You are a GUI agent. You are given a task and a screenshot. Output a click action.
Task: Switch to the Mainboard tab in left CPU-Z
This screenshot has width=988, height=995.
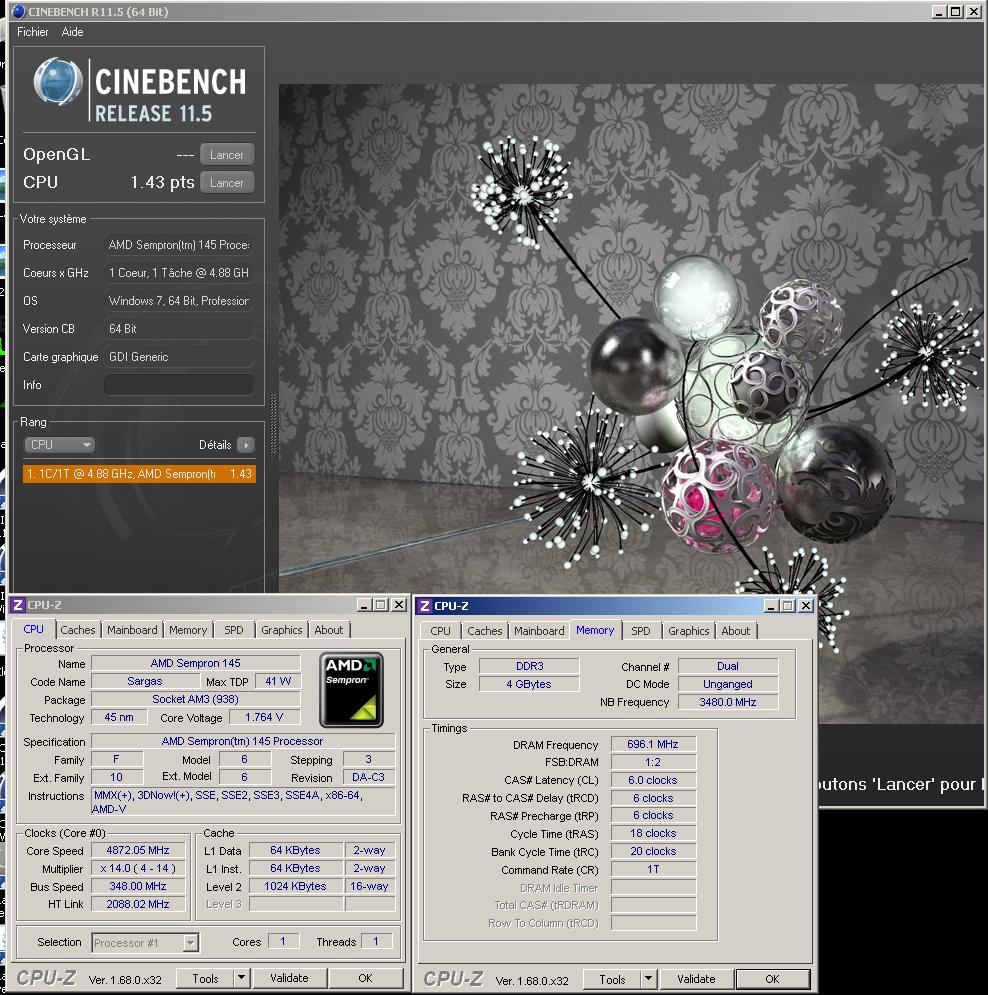132,629
